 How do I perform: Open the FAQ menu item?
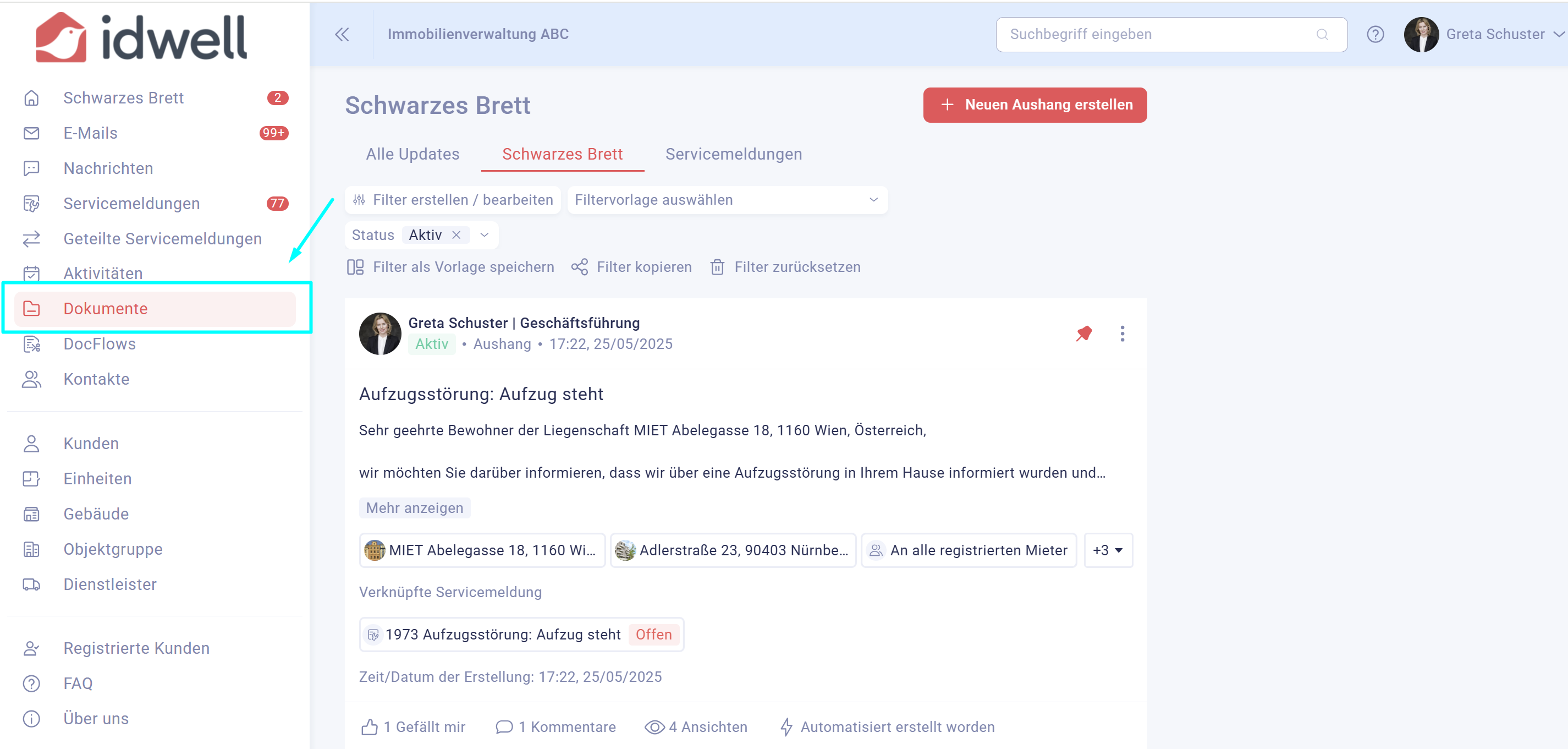[78, 683]
